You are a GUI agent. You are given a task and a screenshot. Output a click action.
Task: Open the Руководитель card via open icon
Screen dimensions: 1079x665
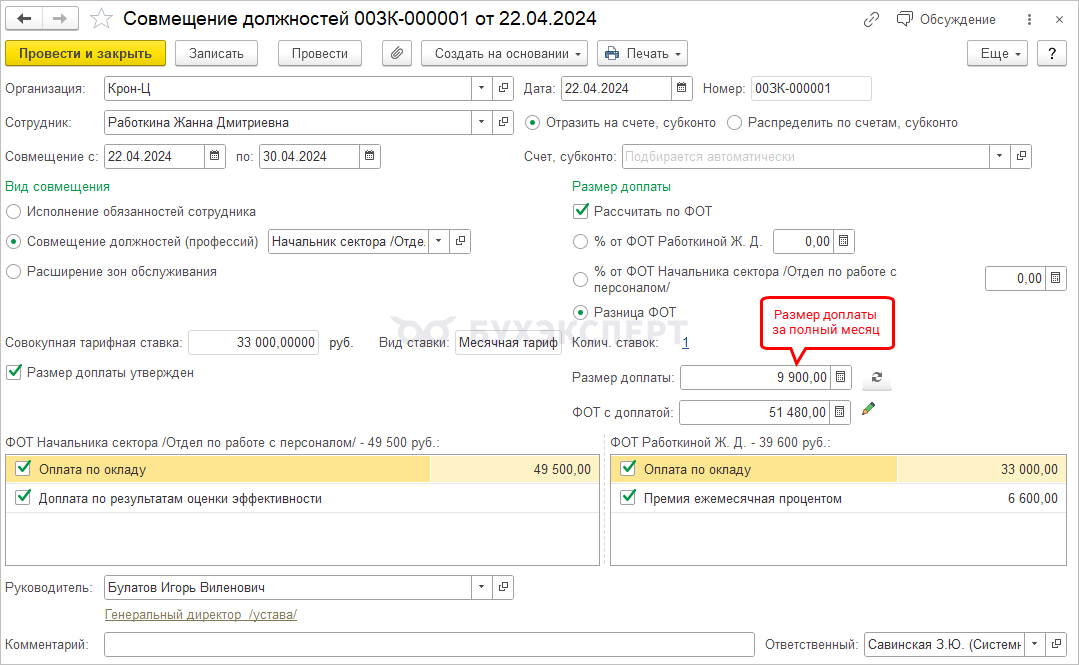click(x=503, y=587)
